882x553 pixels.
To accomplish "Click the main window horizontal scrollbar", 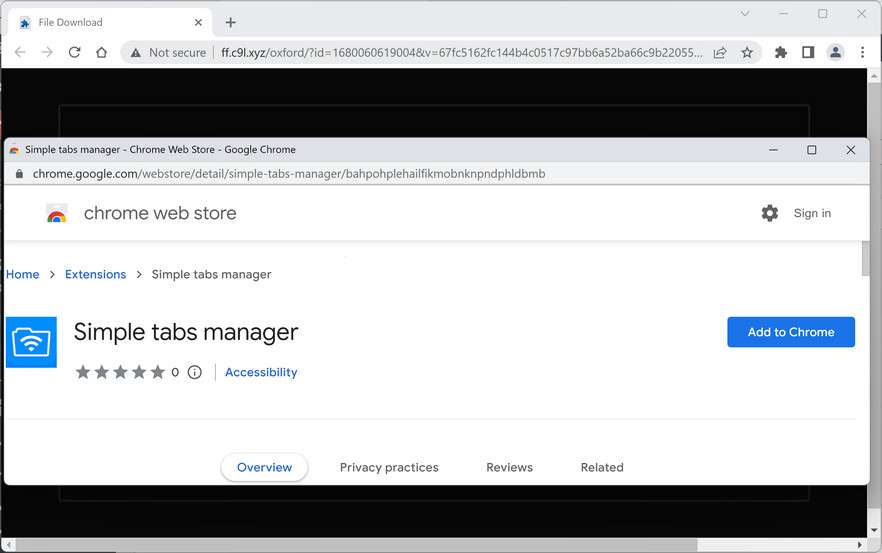I will point(356,545).
